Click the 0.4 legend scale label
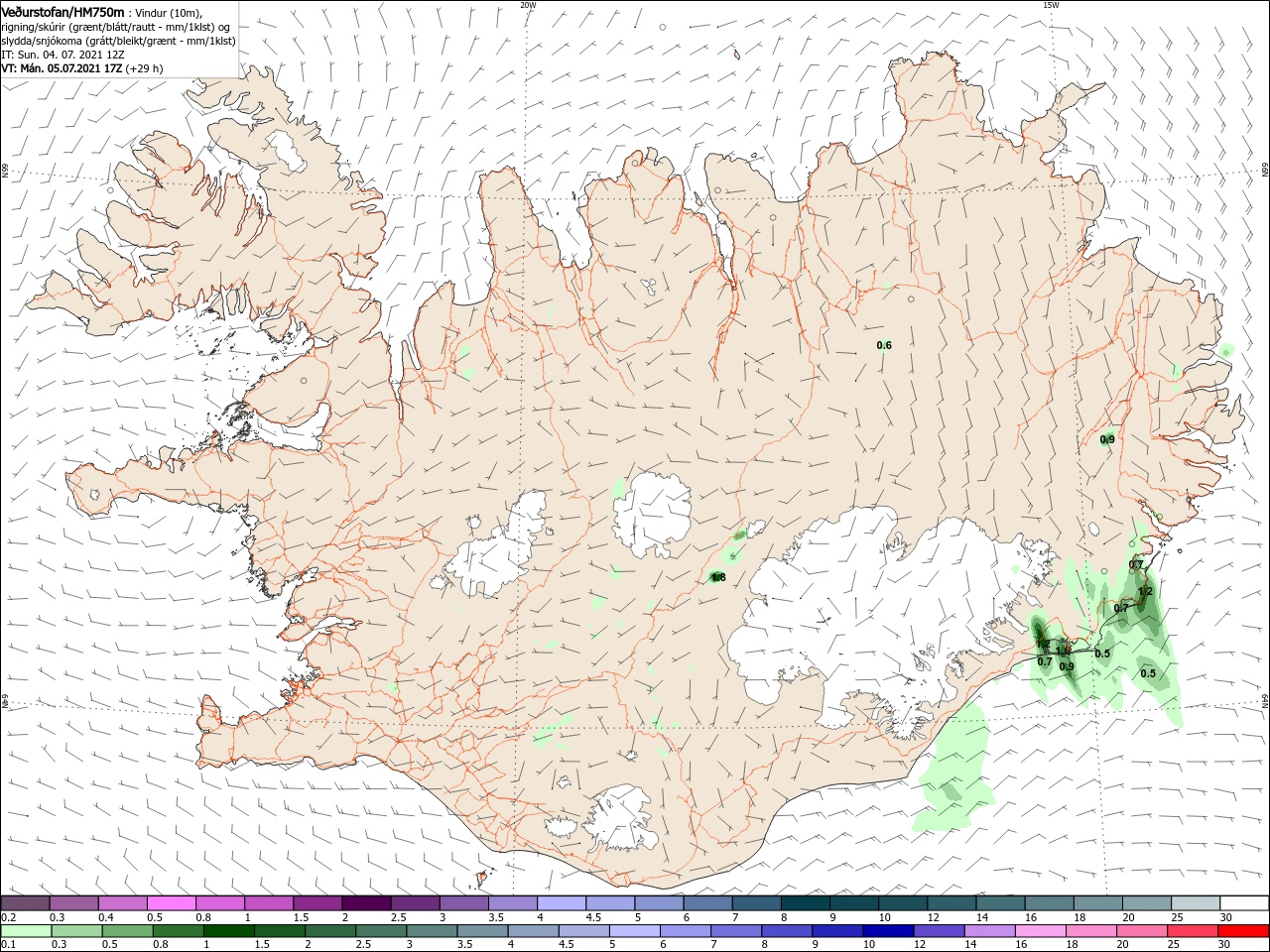The width and height of the screenshot is (1270, 952). 105,917
